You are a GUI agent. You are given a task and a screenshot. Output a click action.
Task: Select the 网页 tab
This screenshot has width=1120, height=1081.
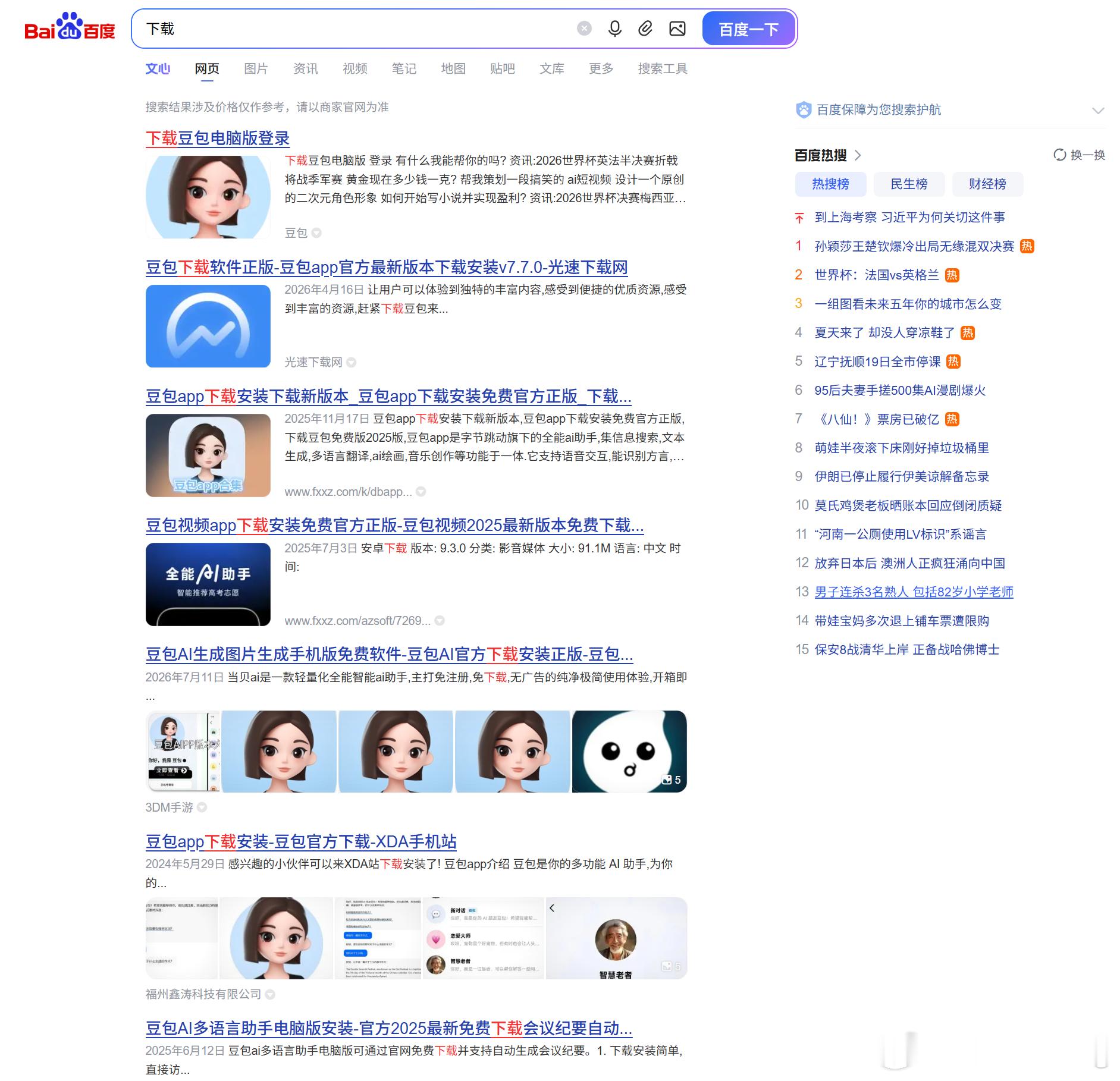click(207, 69)
